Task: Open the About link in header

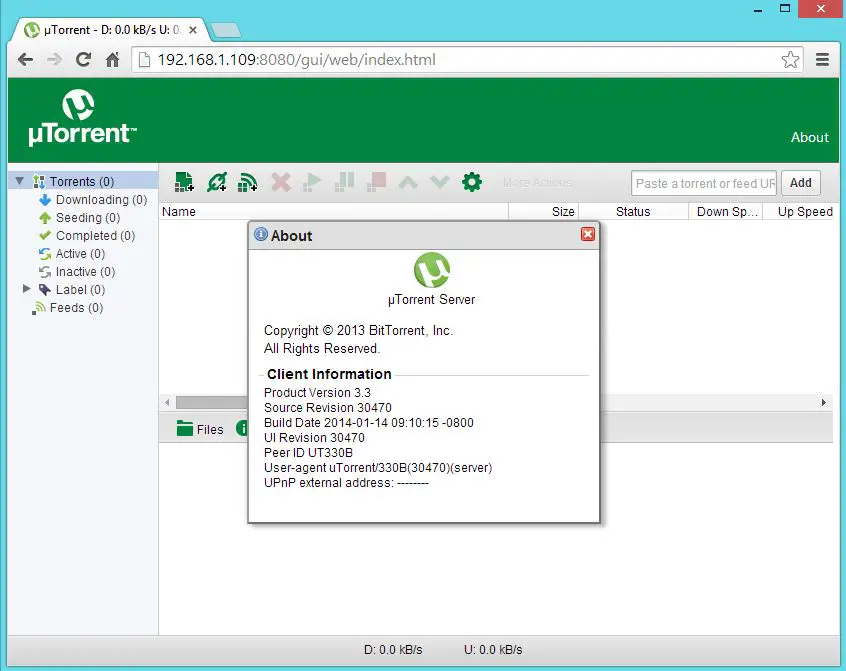Action: (809, 138)
